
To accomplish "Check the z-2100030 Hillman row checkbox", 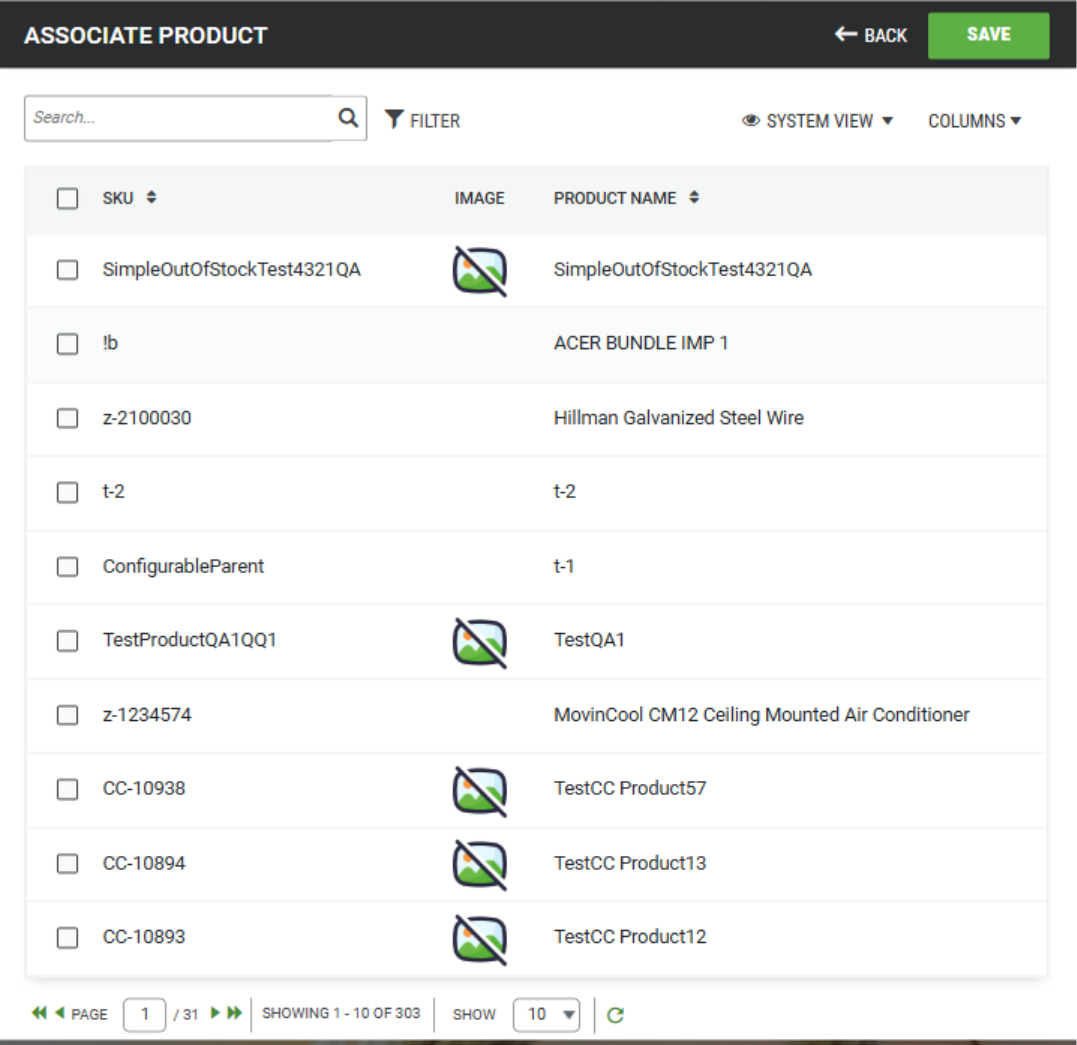I will pos(67,418).
